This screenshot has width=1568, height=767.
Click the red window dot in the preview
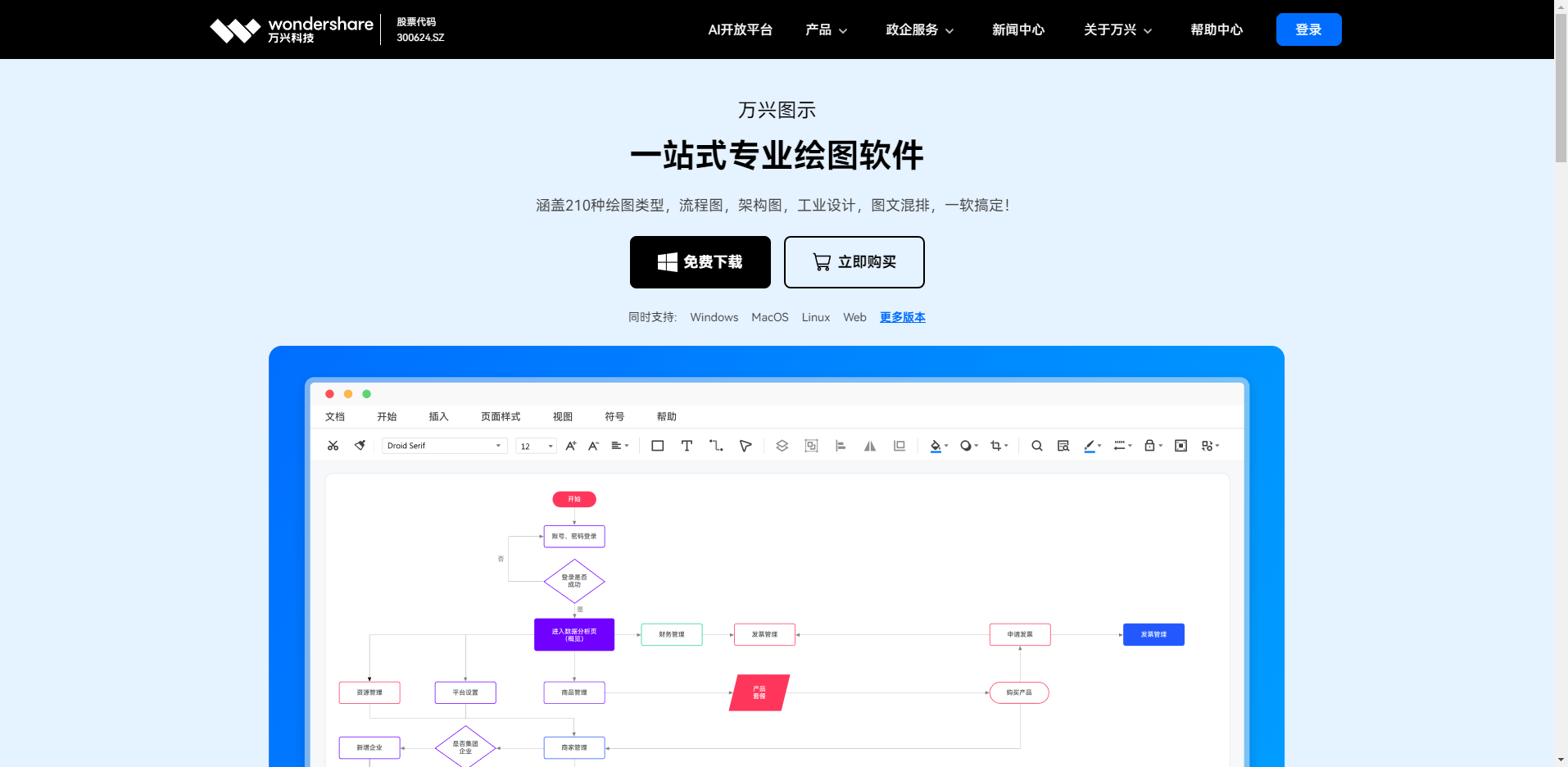[x=329, y=394]
